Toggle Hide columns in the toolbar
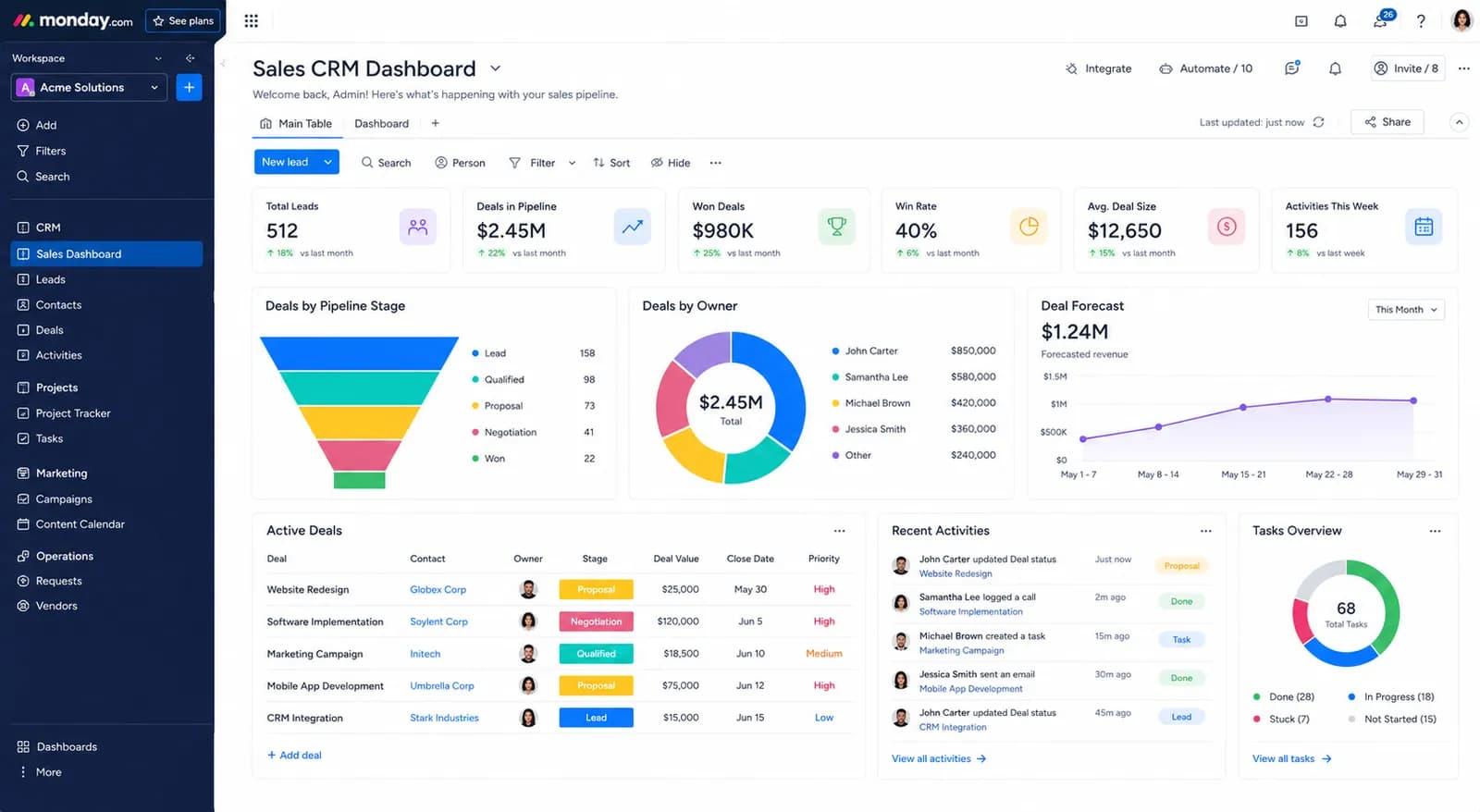This screenshot has width=1480, height=812. click(x=671, y=163)
